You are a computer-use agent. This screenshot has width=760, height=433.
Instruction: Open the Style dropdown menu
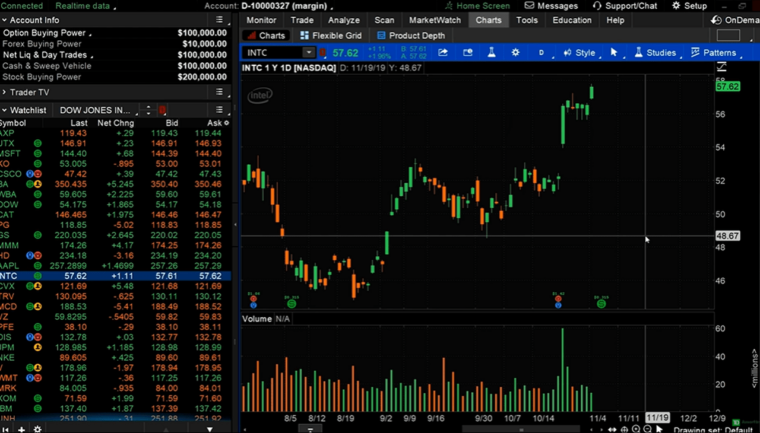pos(579,53)
